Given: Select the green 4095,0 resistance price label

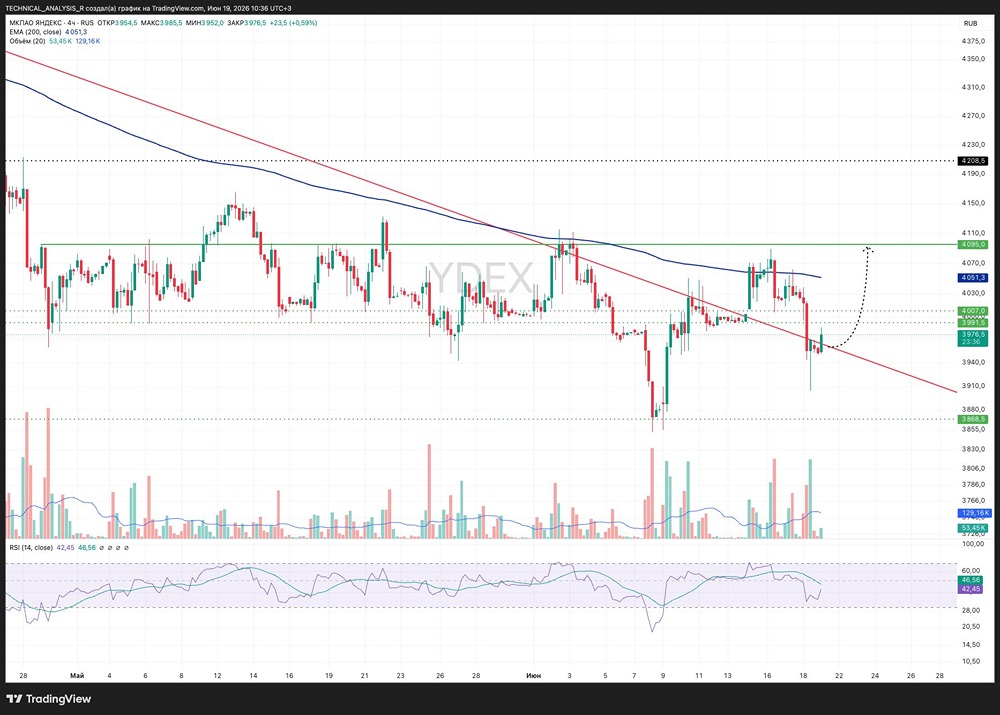Looking at the screenshot, I should [x=973, y=244].
